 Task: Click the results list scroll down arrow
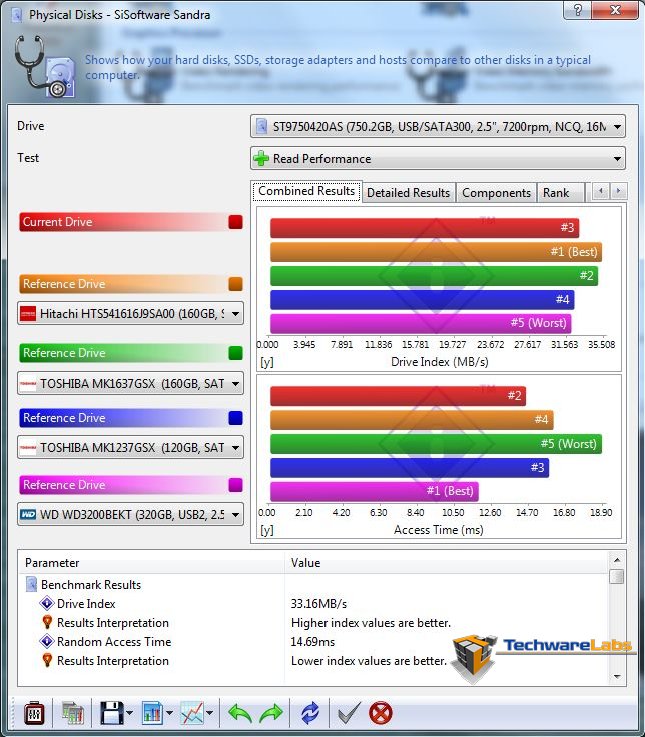pyautogui.click(x=617, y=676)
